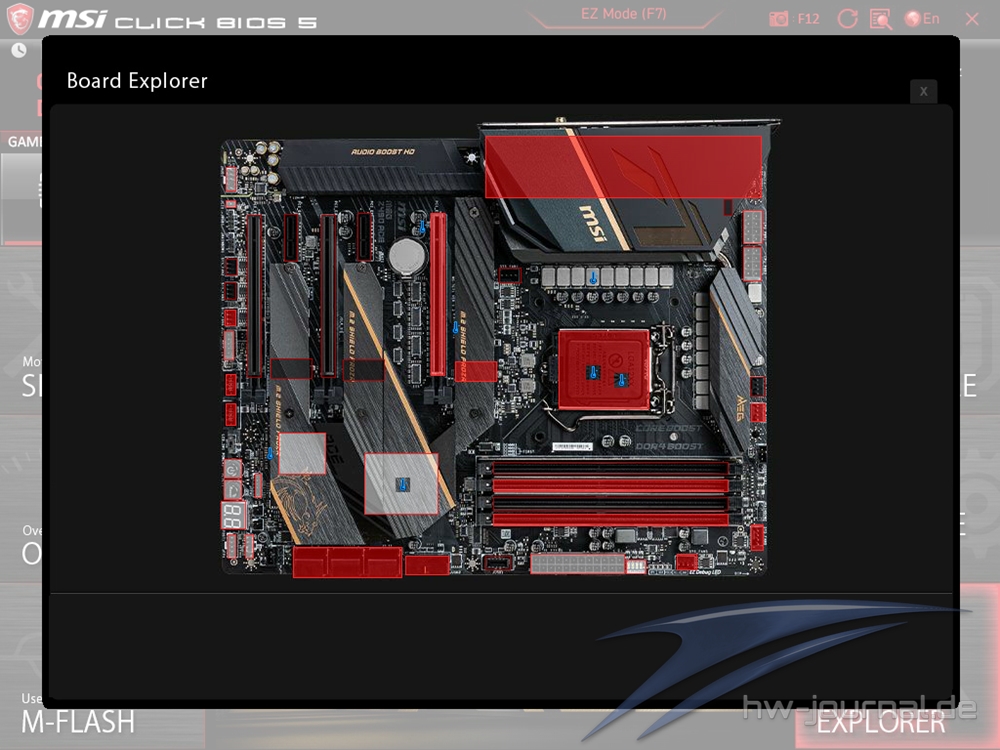Click the thermometer icon on the chipset heatsink
1000x750 pixels.
pos(402,485)
